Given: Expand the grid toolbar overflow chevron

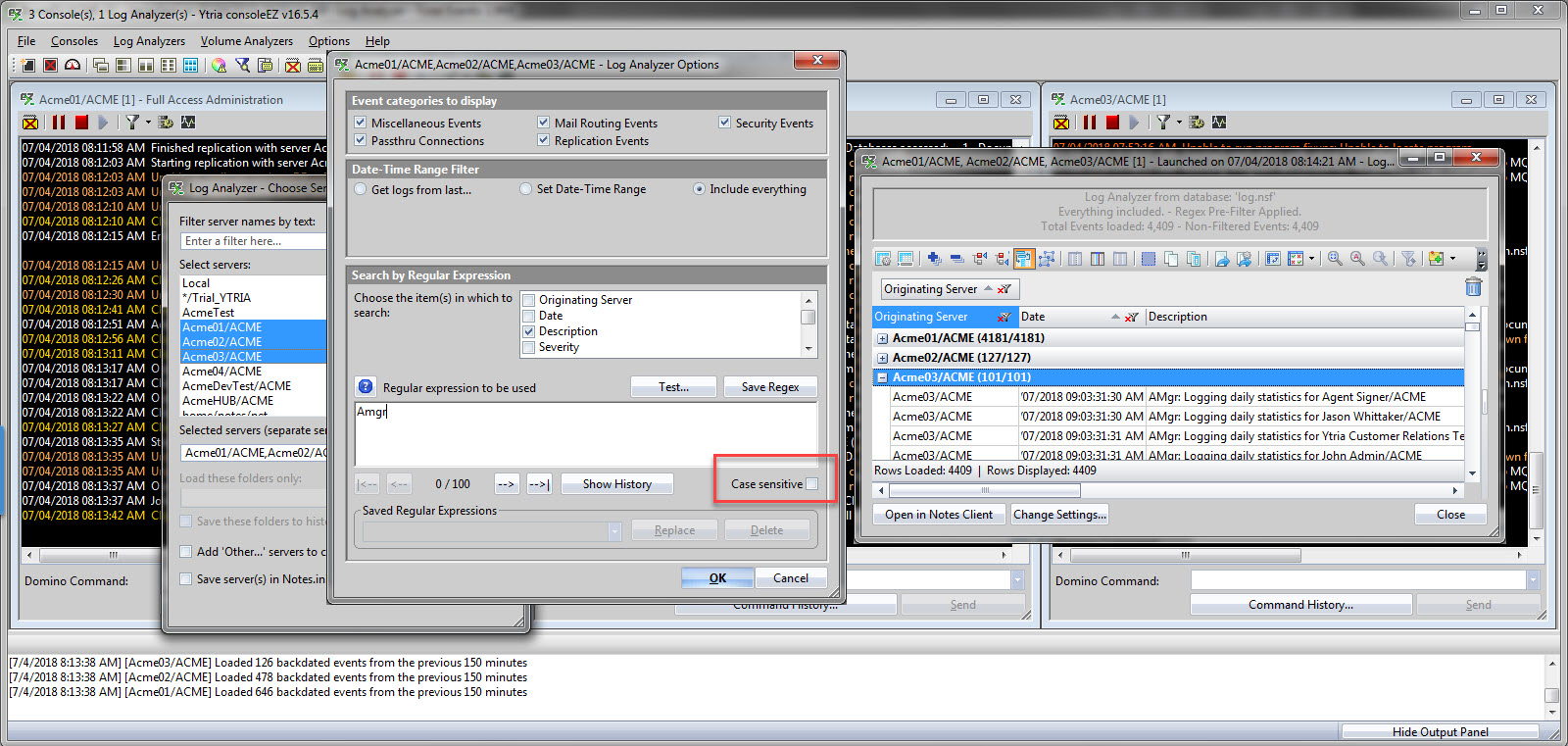Looking at the screenshot, I should point(1481,259).
